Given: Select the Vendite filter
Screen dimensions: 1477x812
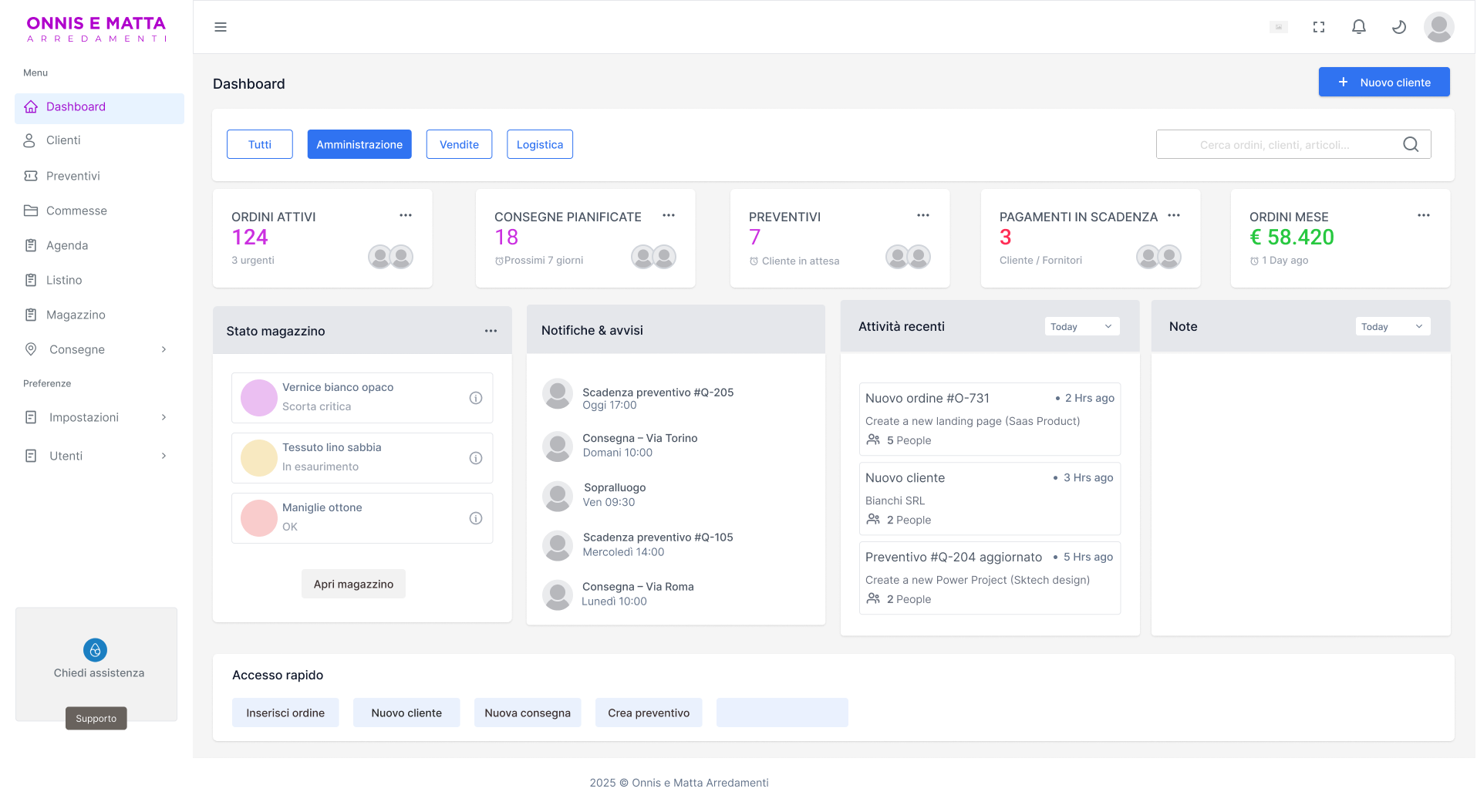Looking at the screenshot, I should 459,144.
